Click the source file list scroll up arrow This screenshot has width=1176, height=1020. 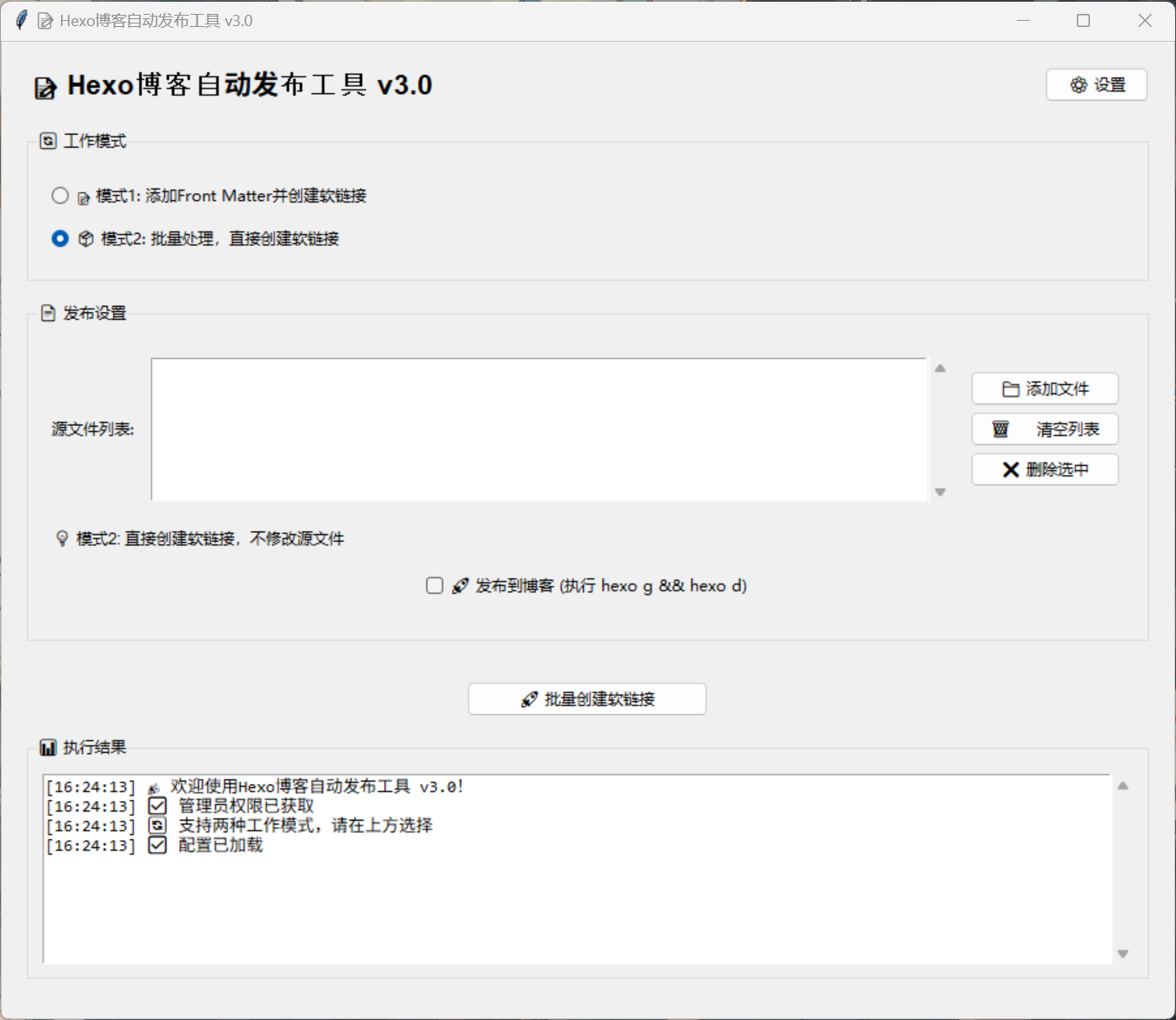(x=940, y=369)
